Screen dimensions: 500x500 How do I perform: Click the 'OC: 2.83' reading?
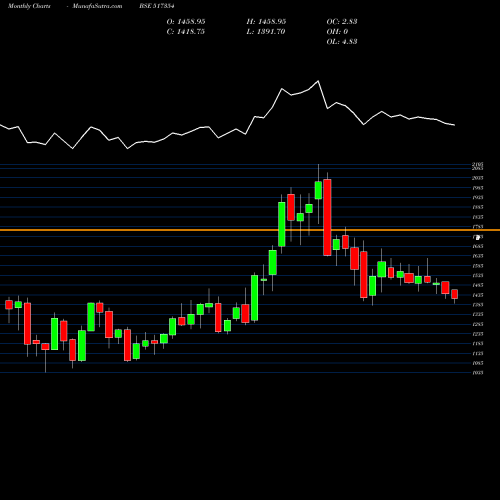(x=342, y=22)
